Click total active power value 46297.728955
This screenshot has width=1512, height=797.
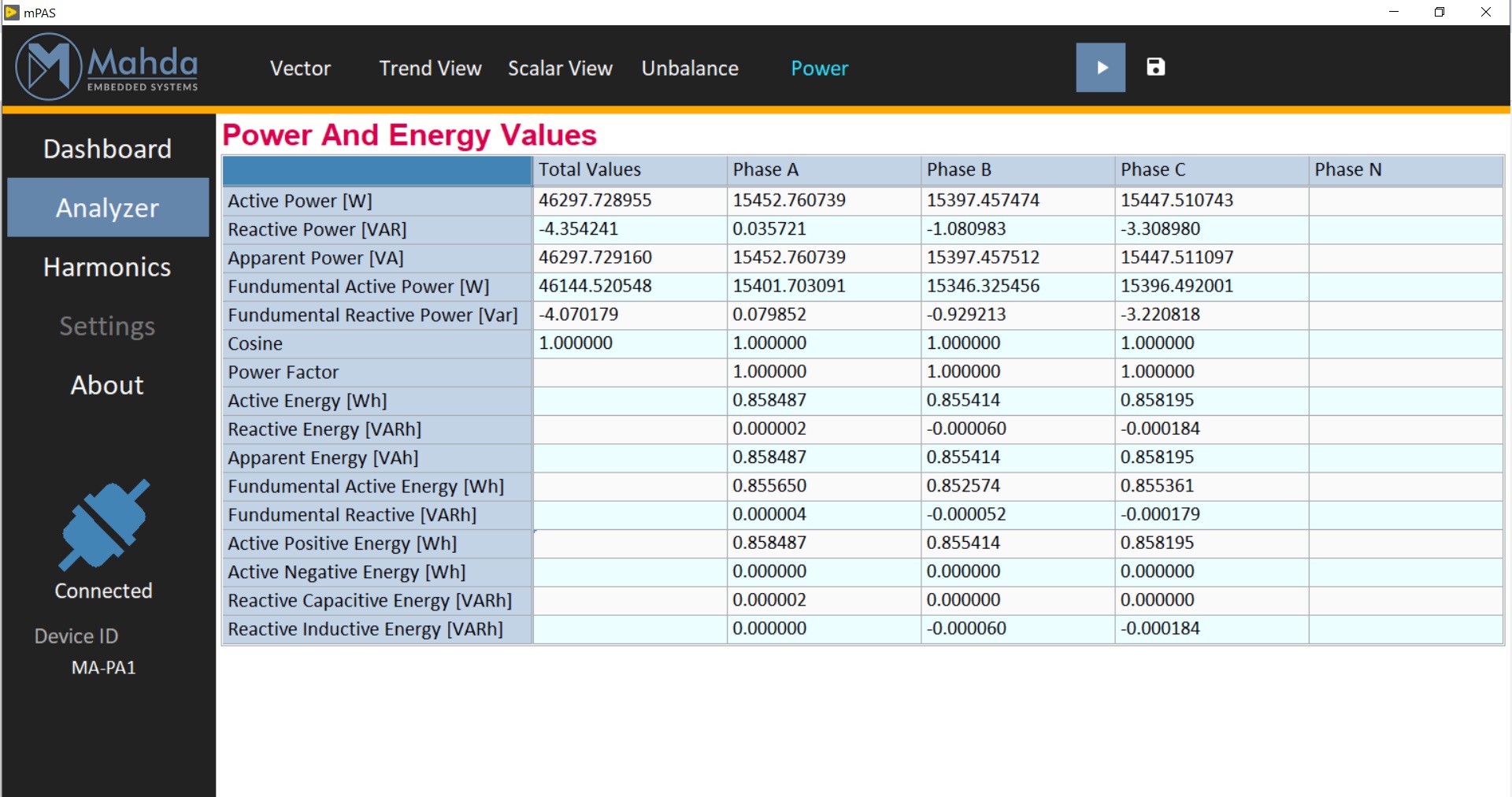(629, 201)
